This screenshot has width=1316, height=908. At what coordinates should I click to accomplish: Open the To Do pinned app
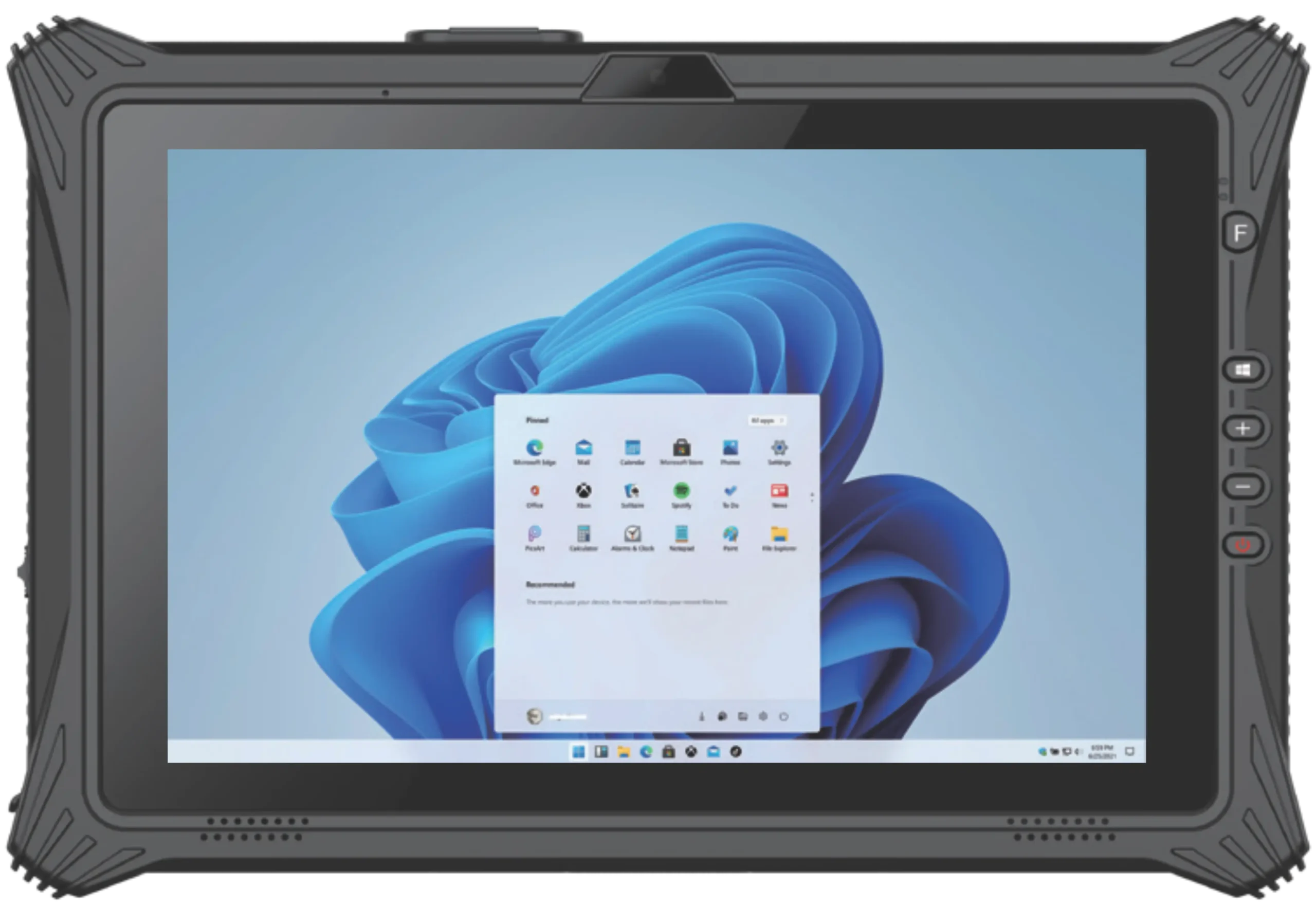(730, 495)
